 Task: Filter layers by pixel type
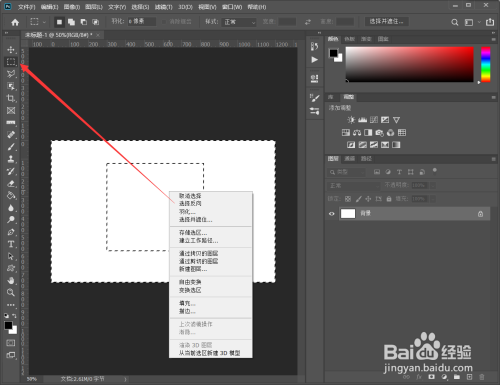click(377, 172)
